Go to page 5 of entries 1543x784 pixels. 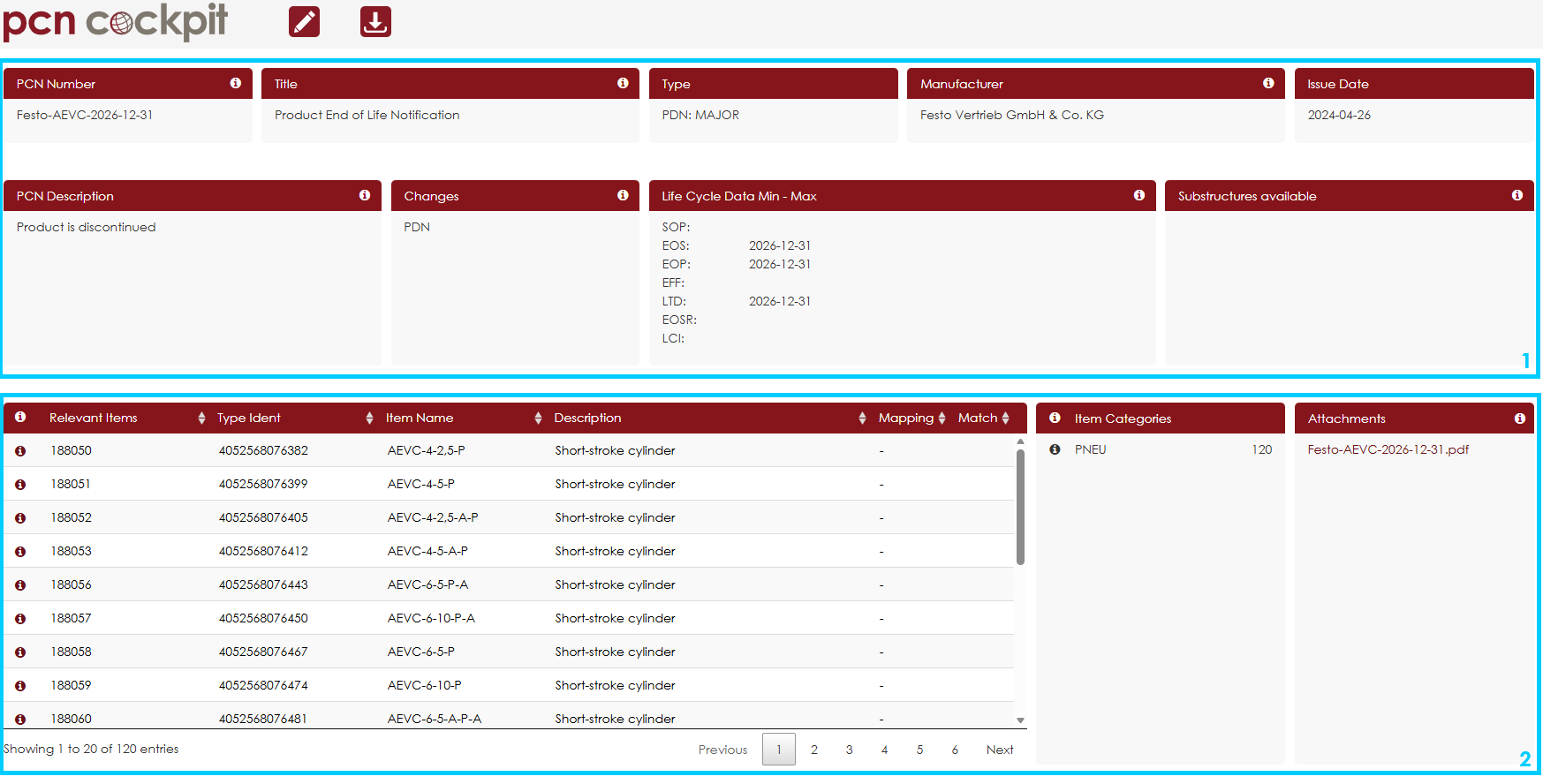coord(919,750)
